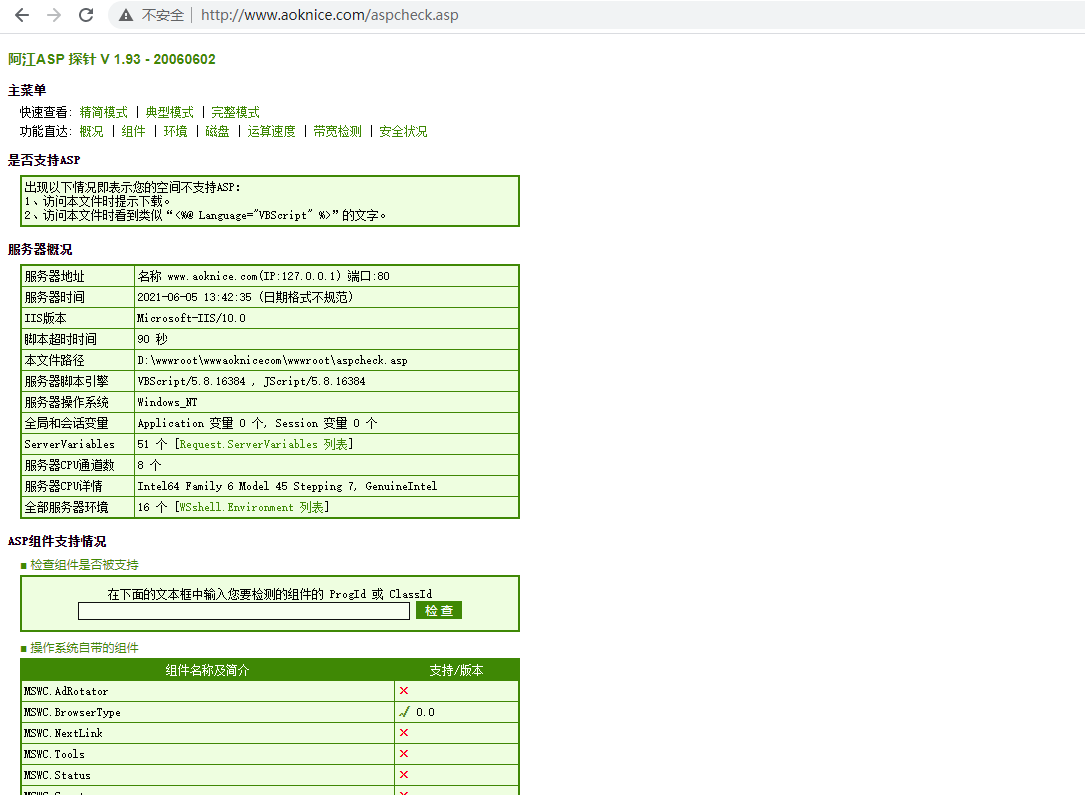Jump to the 概况 section
Viewport: 1085px width, 795px height.
coord(91,131)
